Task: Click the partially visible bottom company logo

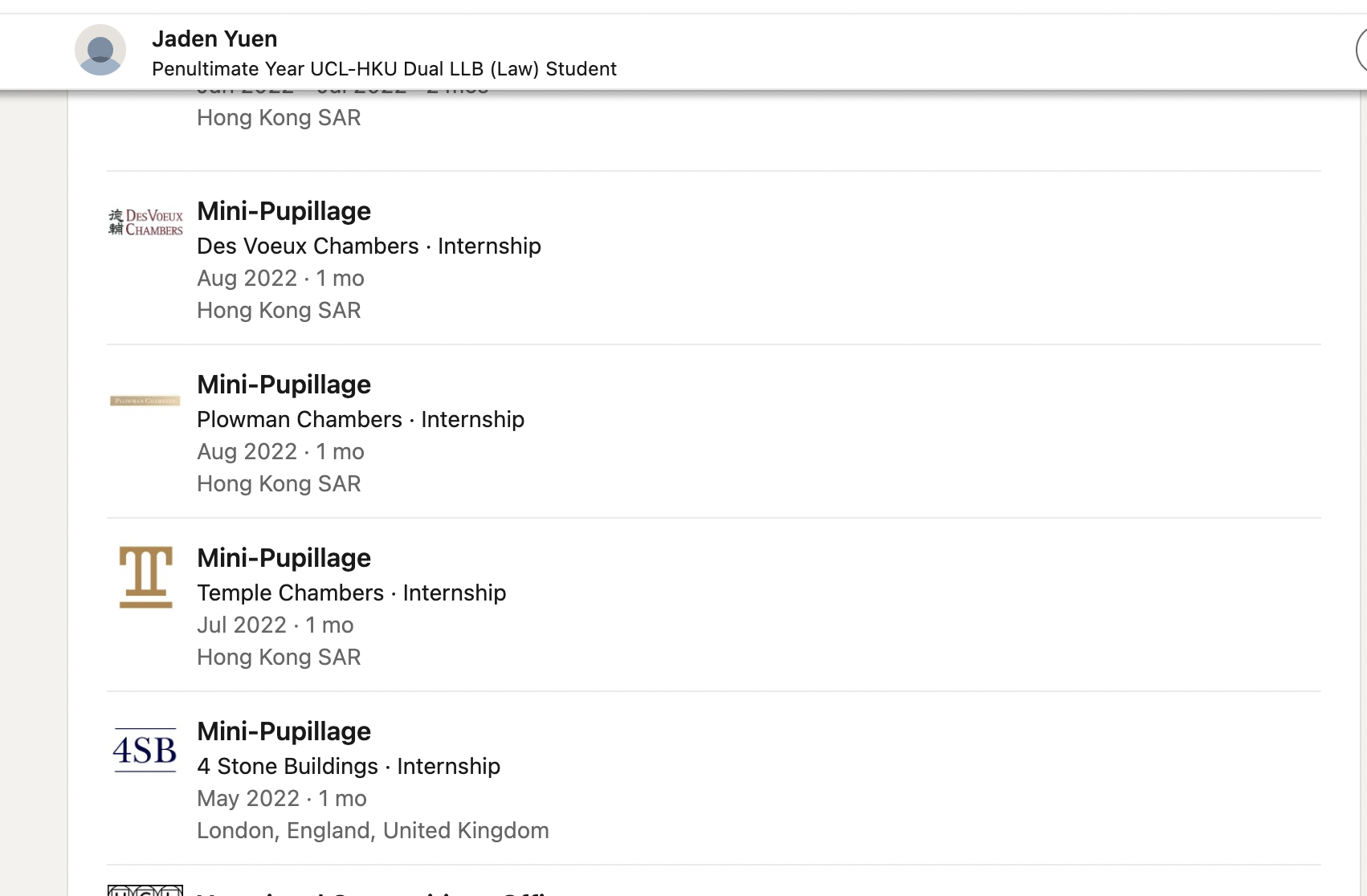Action: click(145, 890)
